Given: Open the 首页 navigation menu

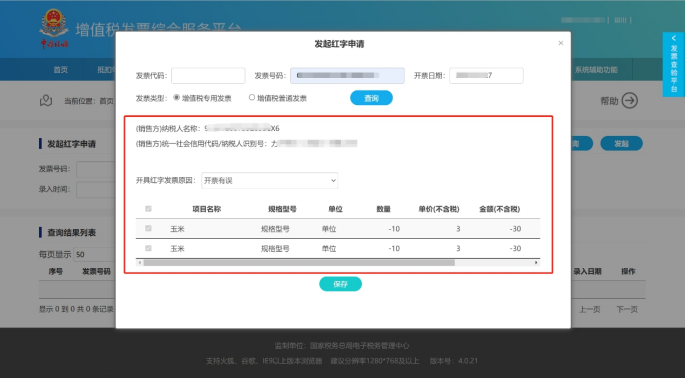Looking at the screenshot, I should [x=61, y=69].
